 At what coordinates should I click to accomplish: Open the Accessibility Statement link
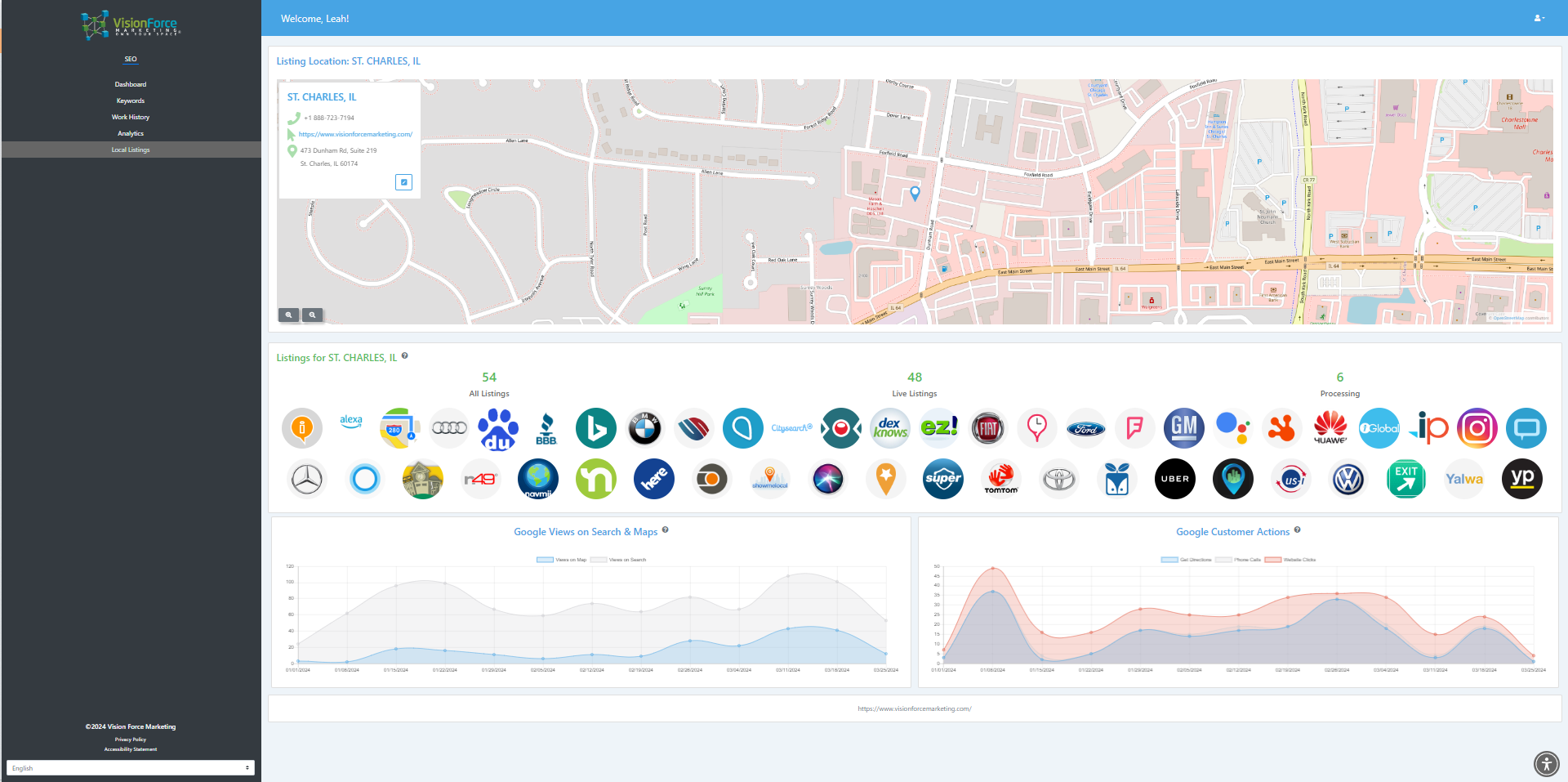tap(131, 749)
